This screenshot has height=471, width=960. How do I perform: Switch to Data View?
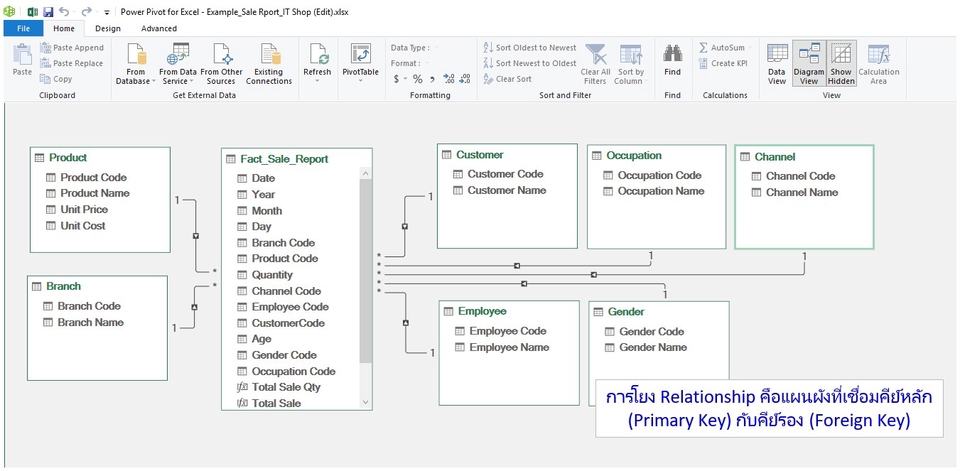776,64
